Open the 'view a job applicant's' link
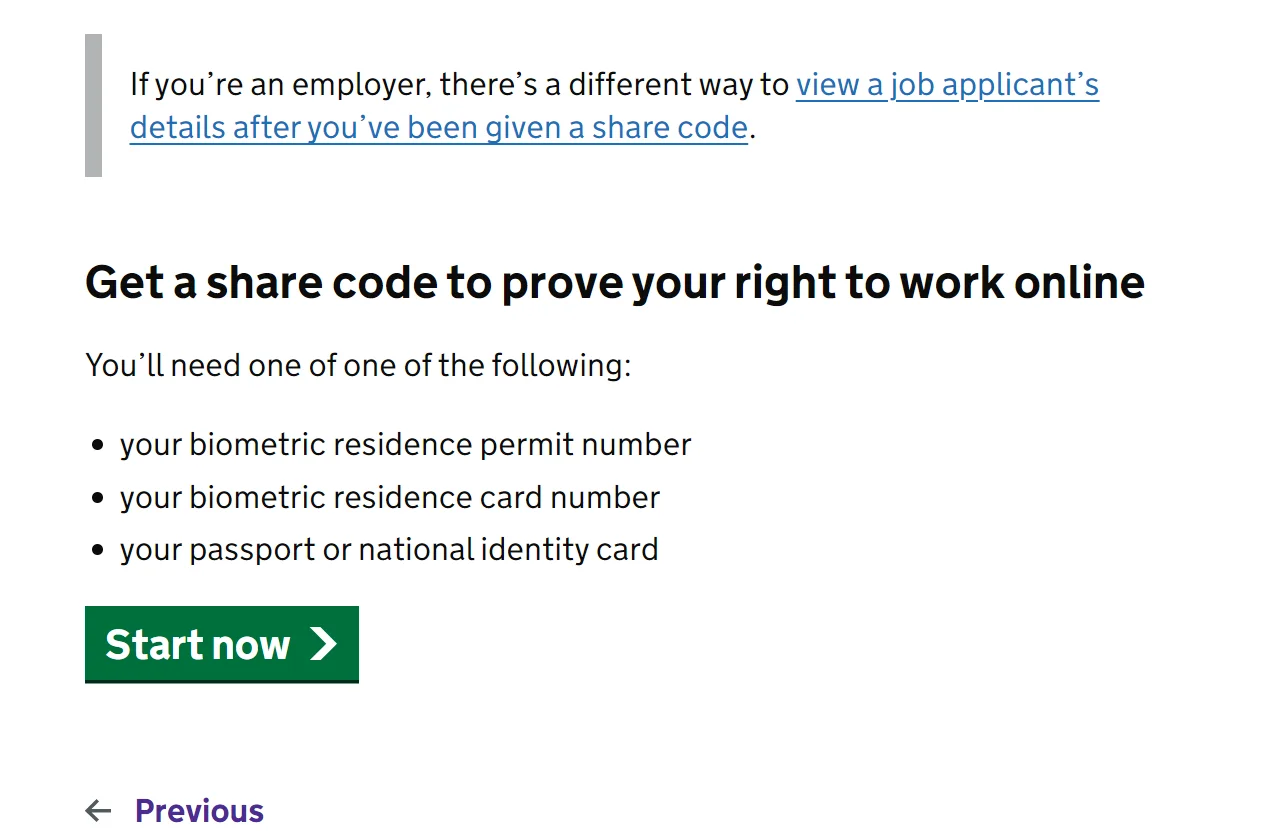 click(947, 85)
